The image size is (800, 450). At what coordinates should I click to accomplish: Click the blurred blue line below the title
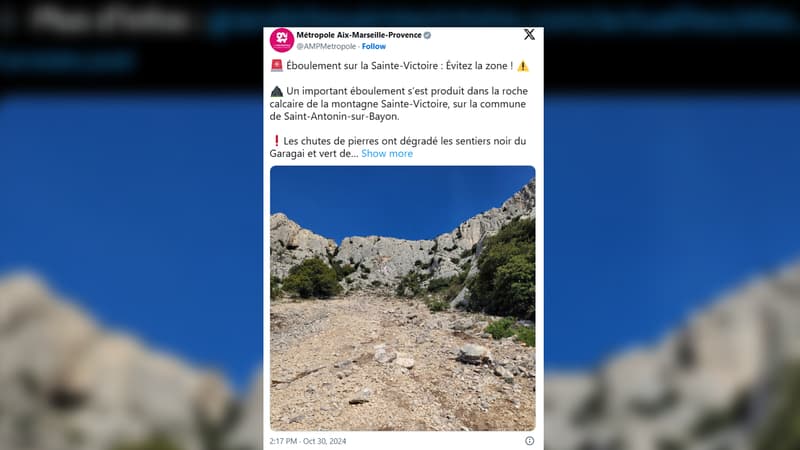point(66,60)
